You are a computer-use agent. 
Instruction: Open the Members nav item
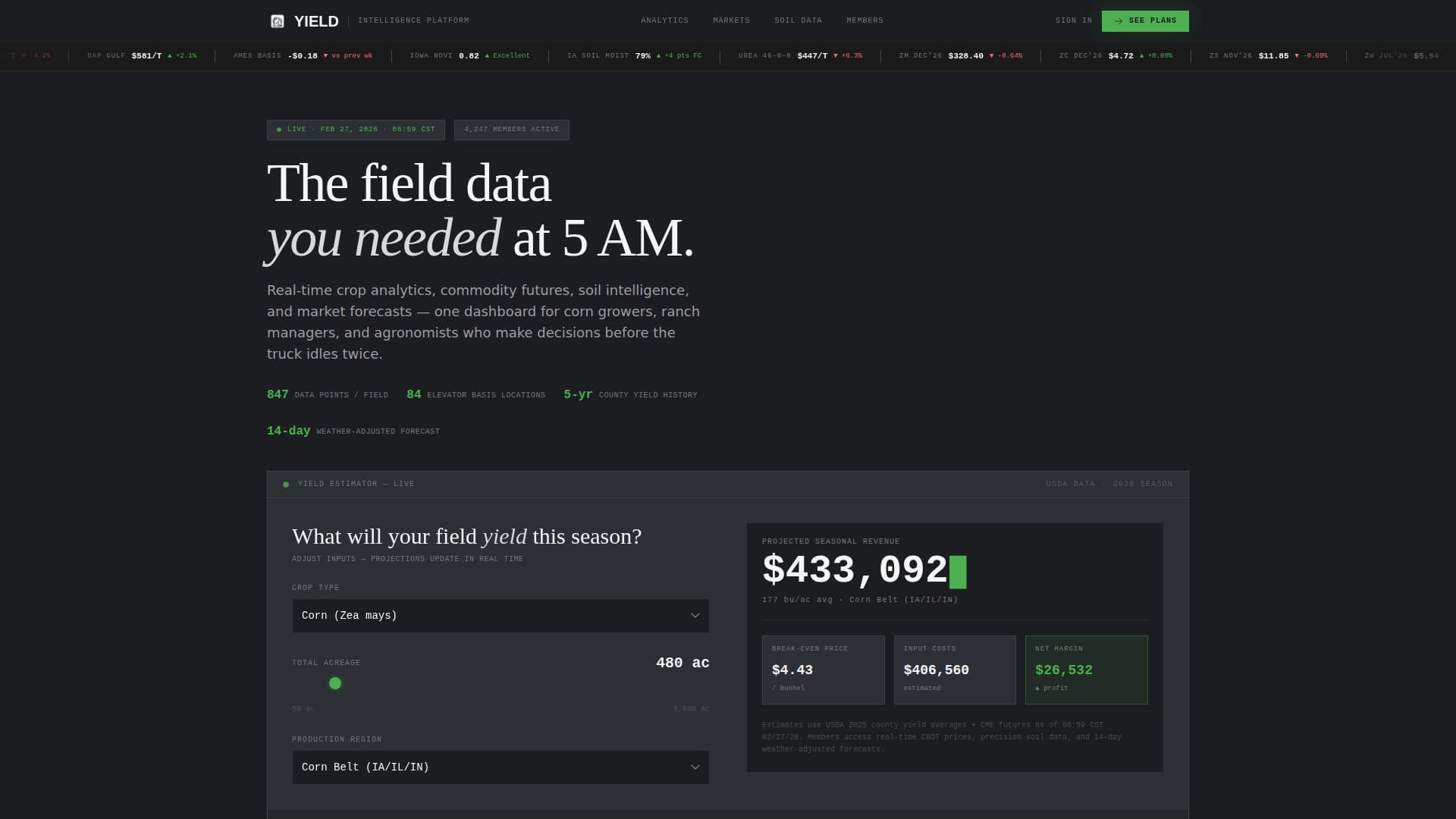click(x=864, y=20)
